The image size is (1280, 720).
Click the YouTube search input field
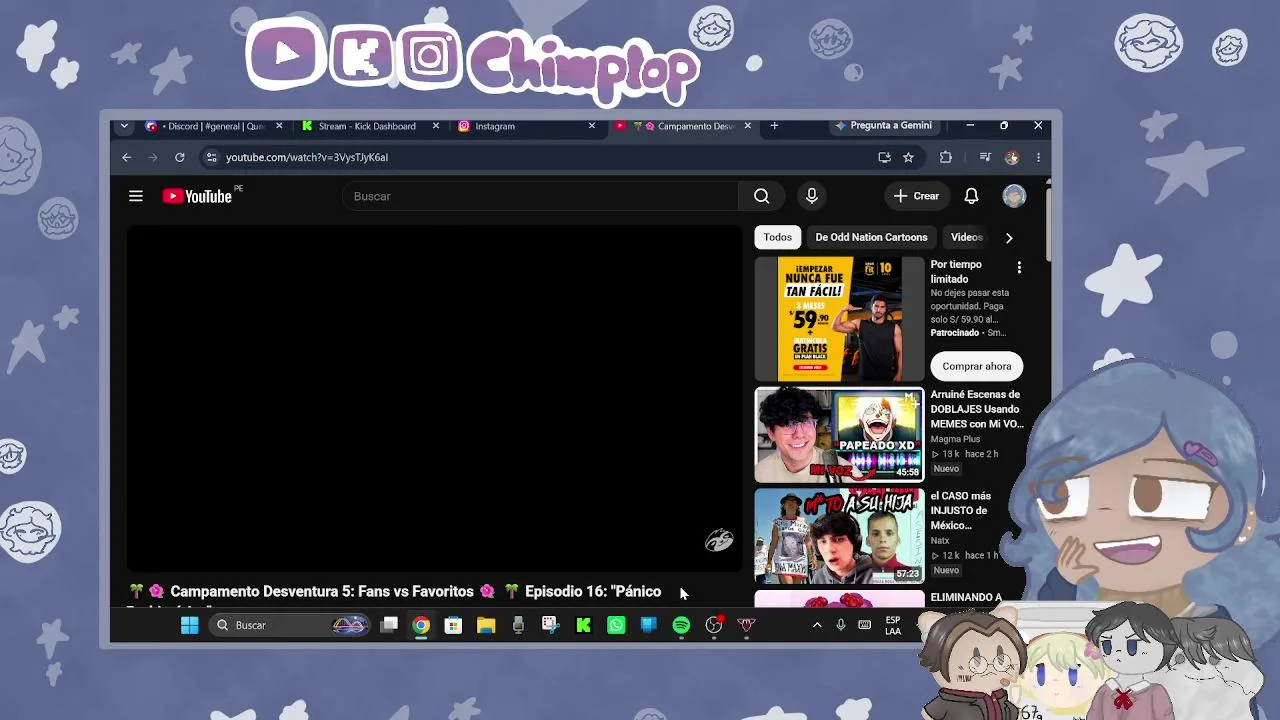(x=540, y=196)
